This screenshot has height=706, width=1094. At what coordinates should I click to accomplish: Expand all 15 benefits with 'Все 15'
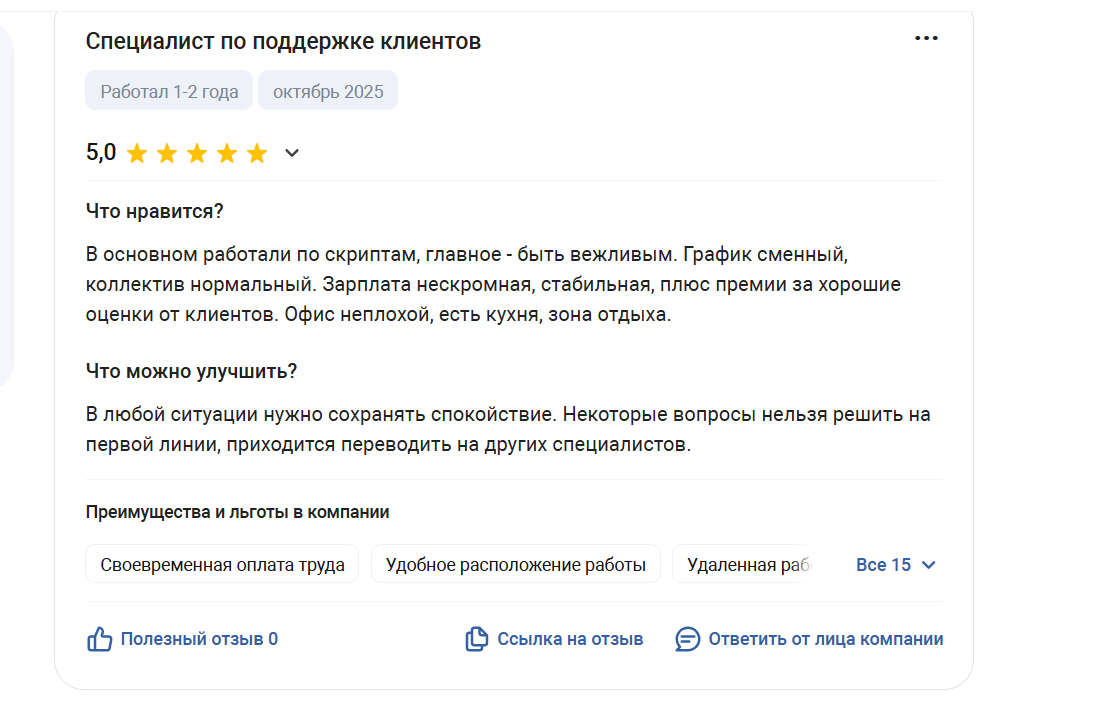tap(883, 565)
